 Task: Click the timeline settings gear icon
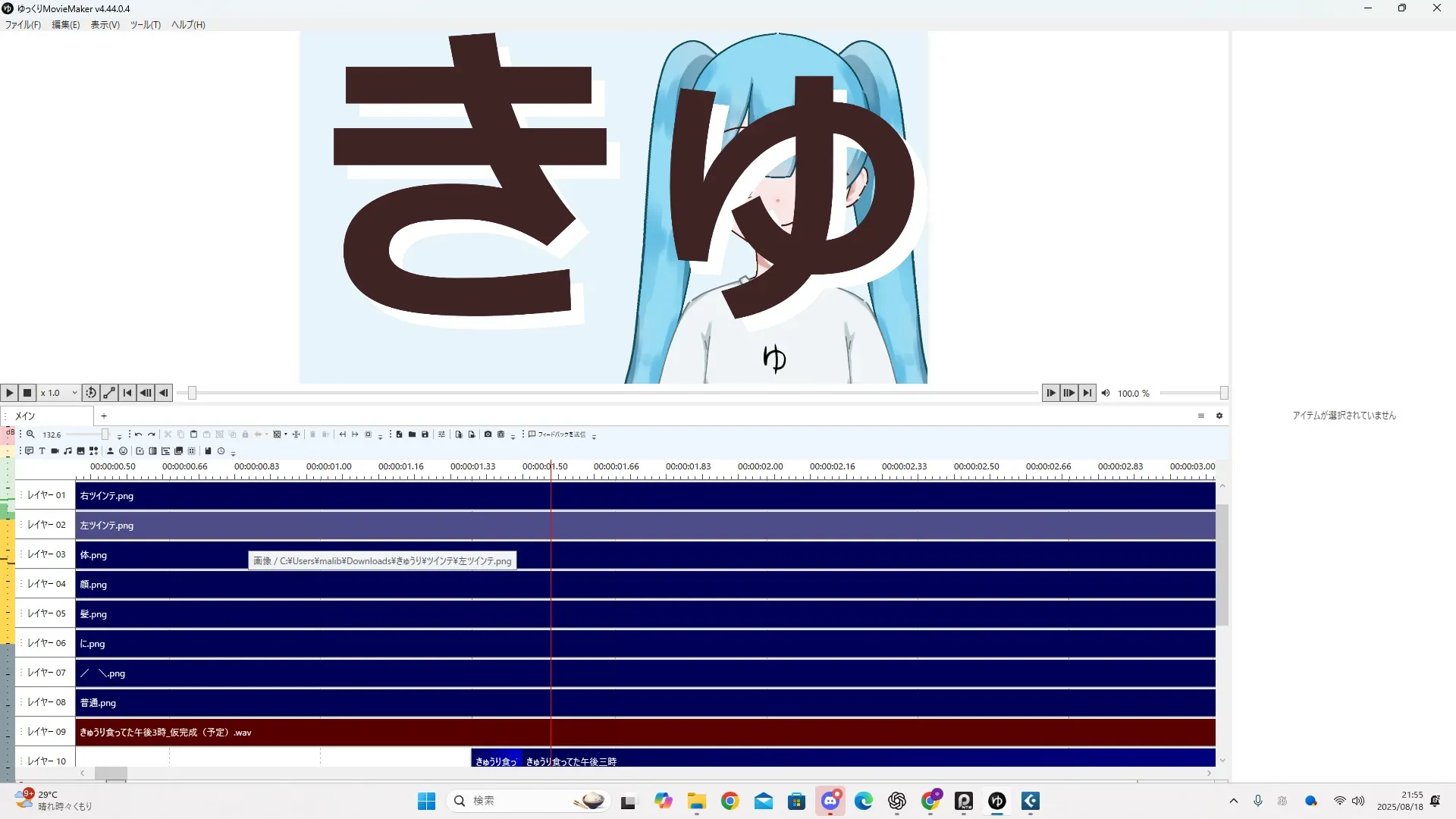pyautogui.click(x=1219, y=416)
